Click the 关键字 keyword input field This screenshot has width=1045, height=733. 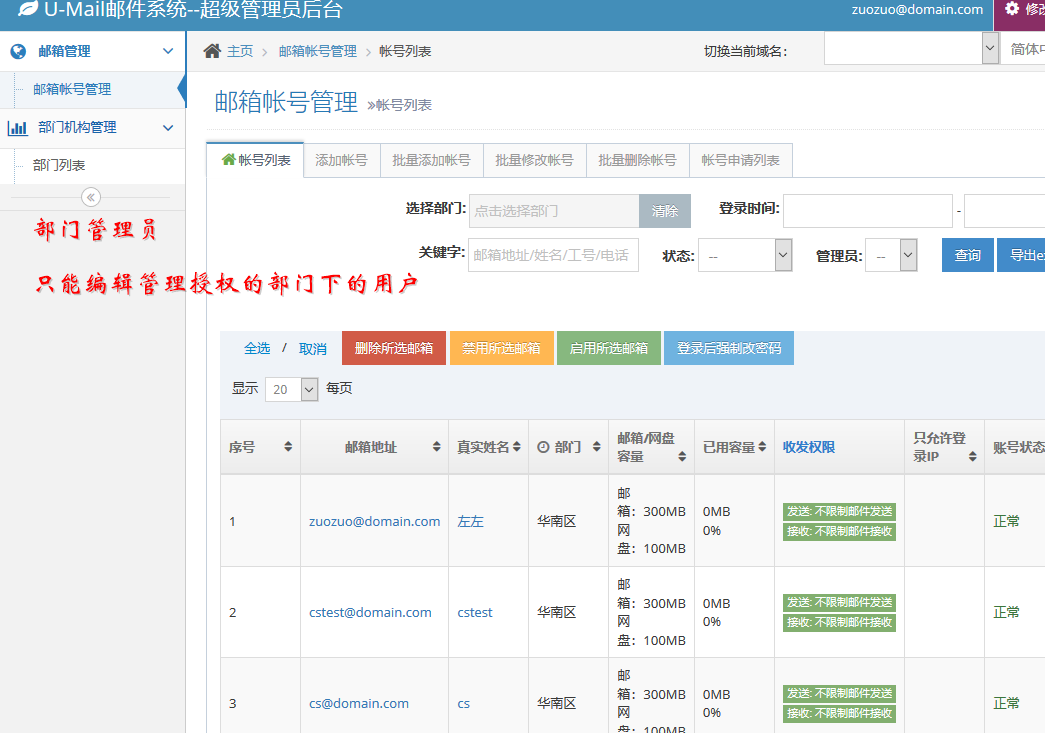coord(553,255)
